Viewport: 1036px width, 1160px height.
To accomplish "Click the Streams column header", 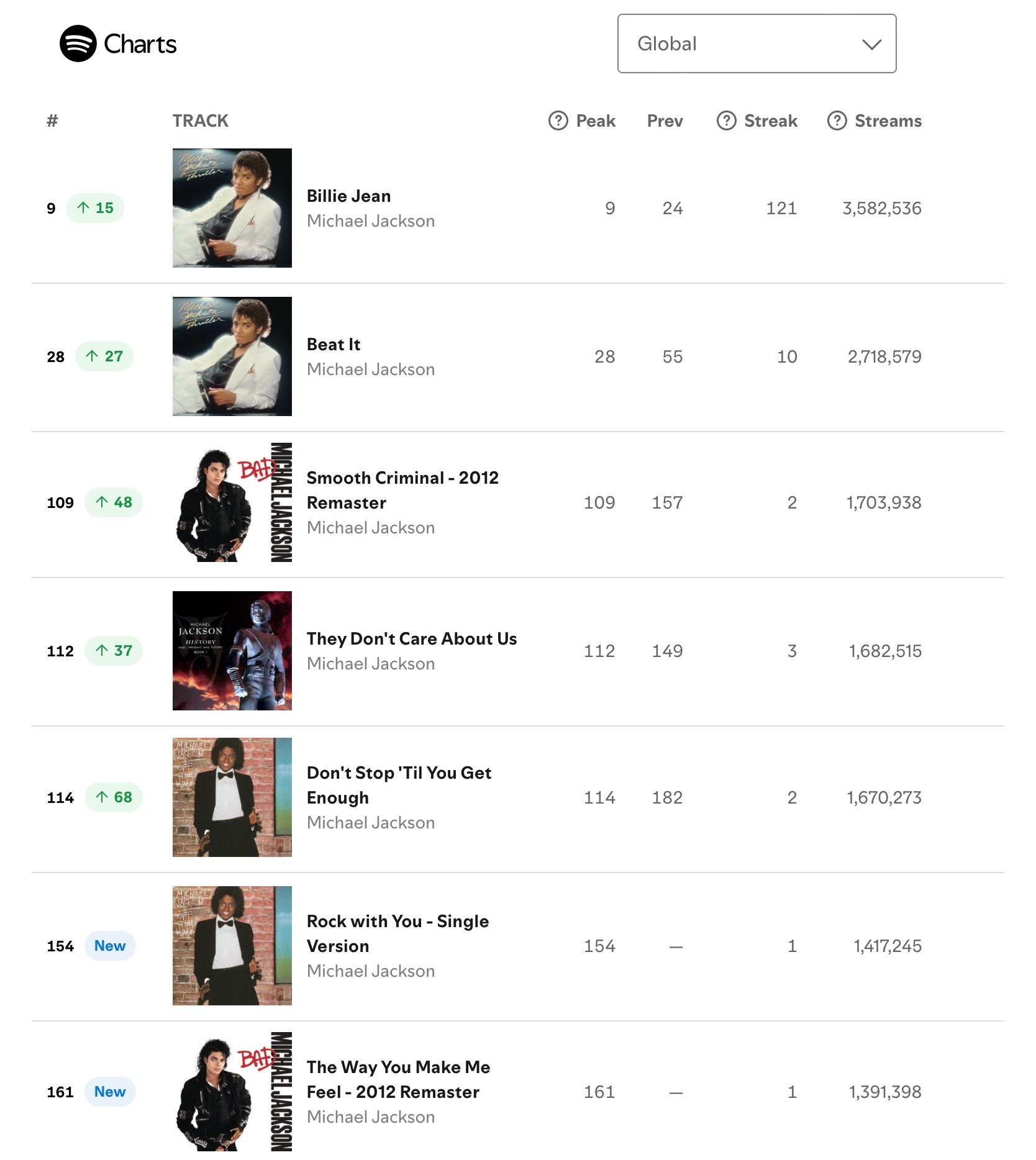I will [888, 120].
